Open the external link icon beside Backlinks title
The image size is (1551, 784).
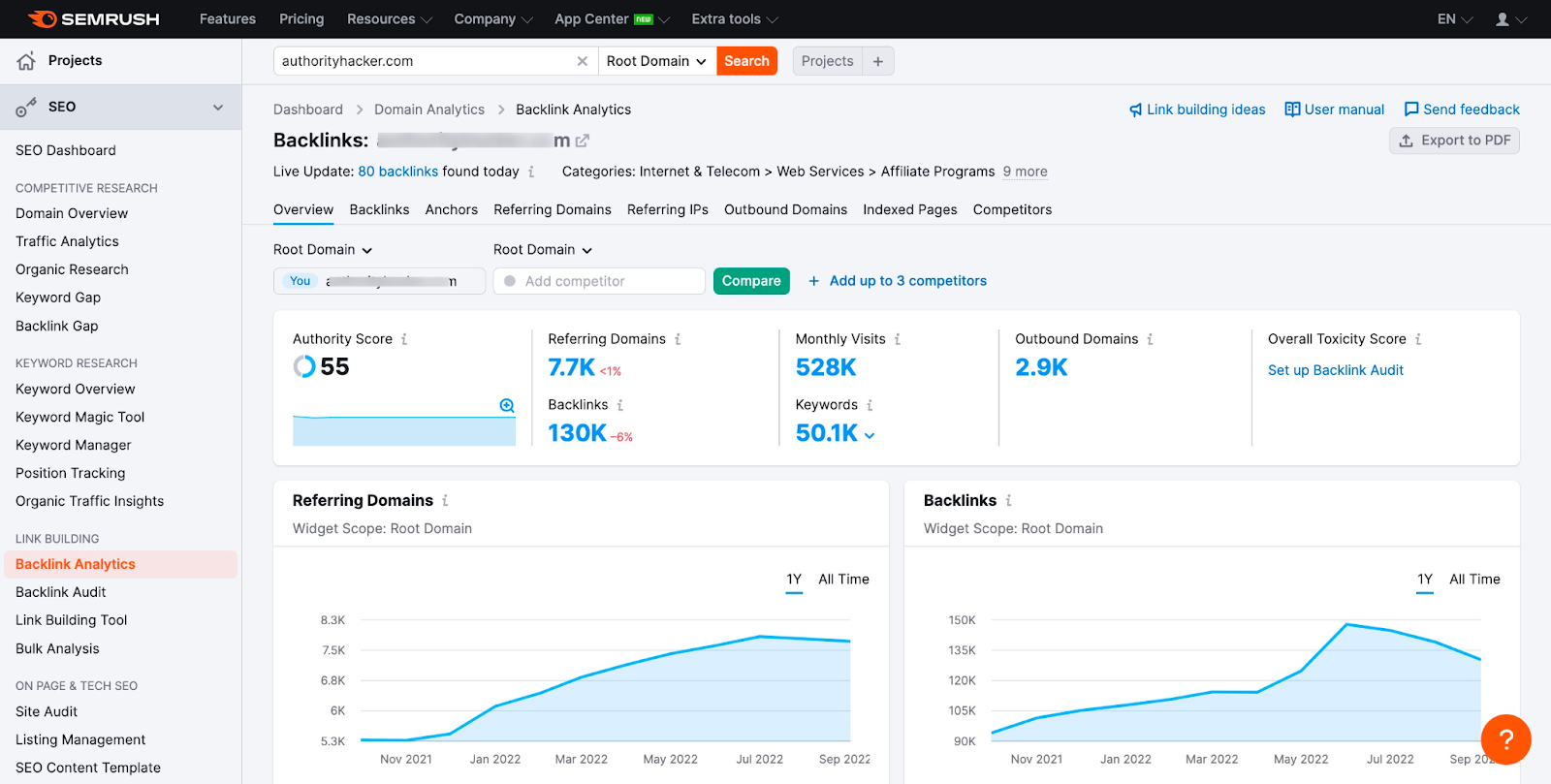(x=583, y=141)
